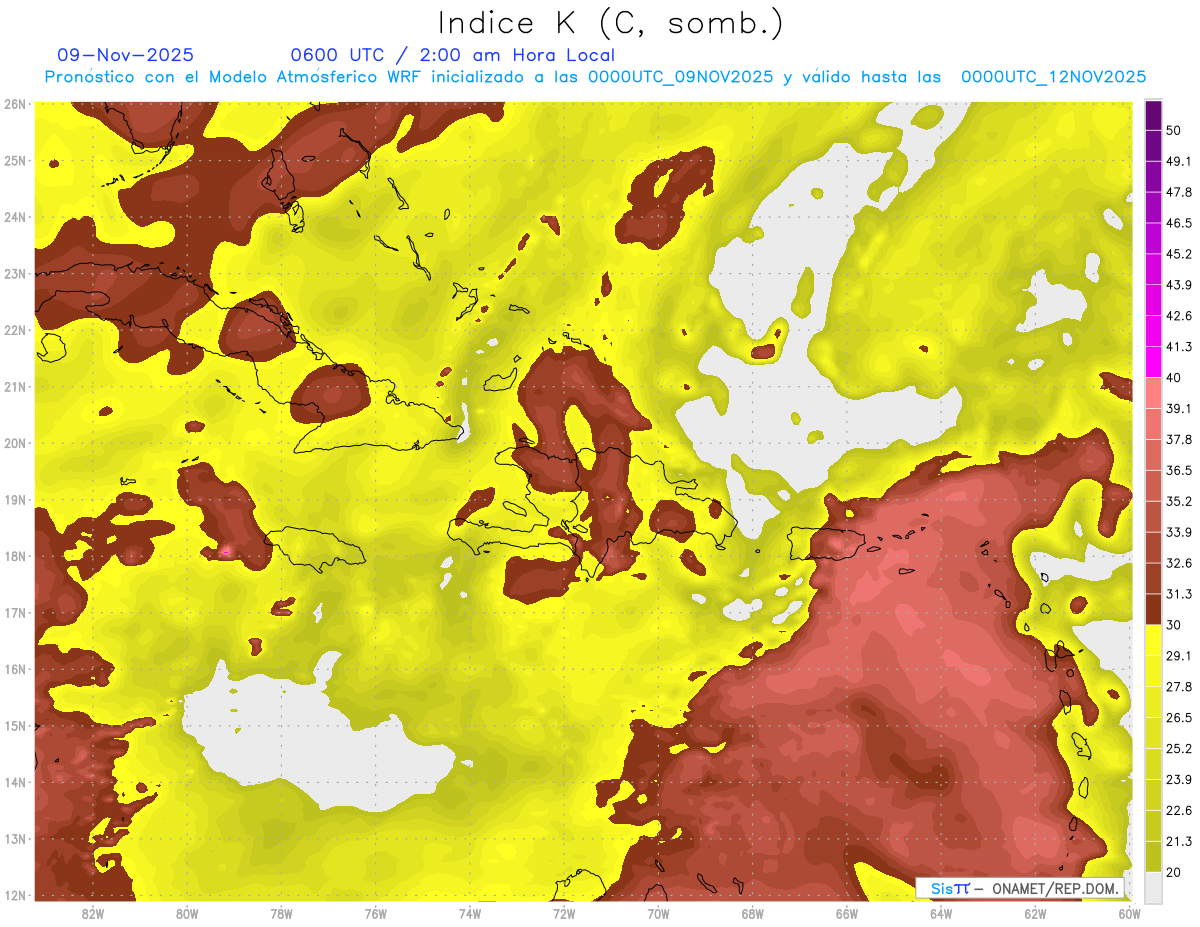
Task: Click the salmon swatch between 39.1 and 40
Action: [1153, 392]
